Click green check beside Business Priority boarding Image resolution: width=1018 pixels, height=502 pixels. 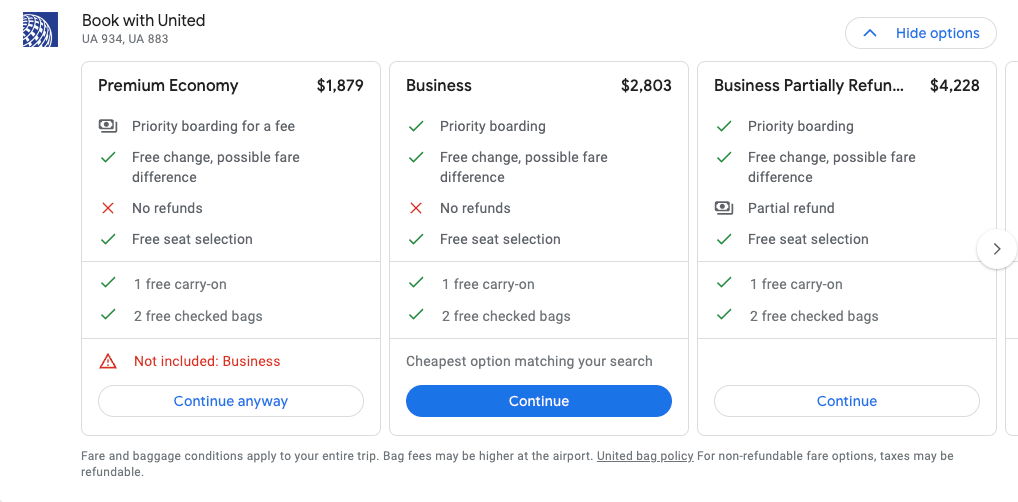tap(416, 126)
